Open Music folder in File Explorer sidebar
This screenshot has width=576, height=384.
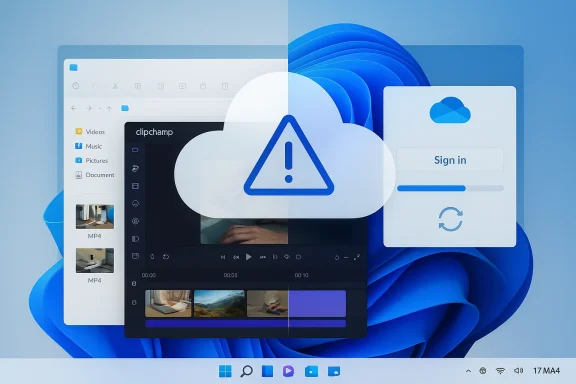click(89, 146)
